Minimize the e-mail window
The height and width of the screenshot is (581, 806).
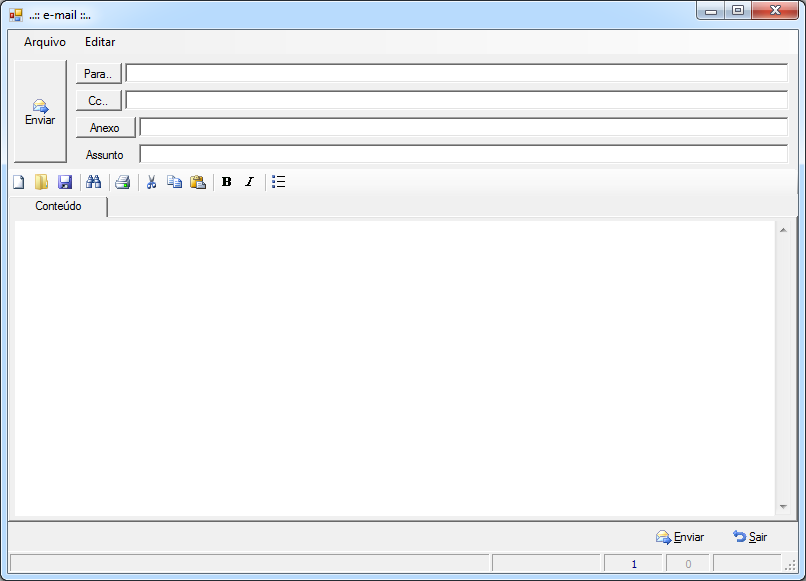pyautogui.click(x=711, y=11)
